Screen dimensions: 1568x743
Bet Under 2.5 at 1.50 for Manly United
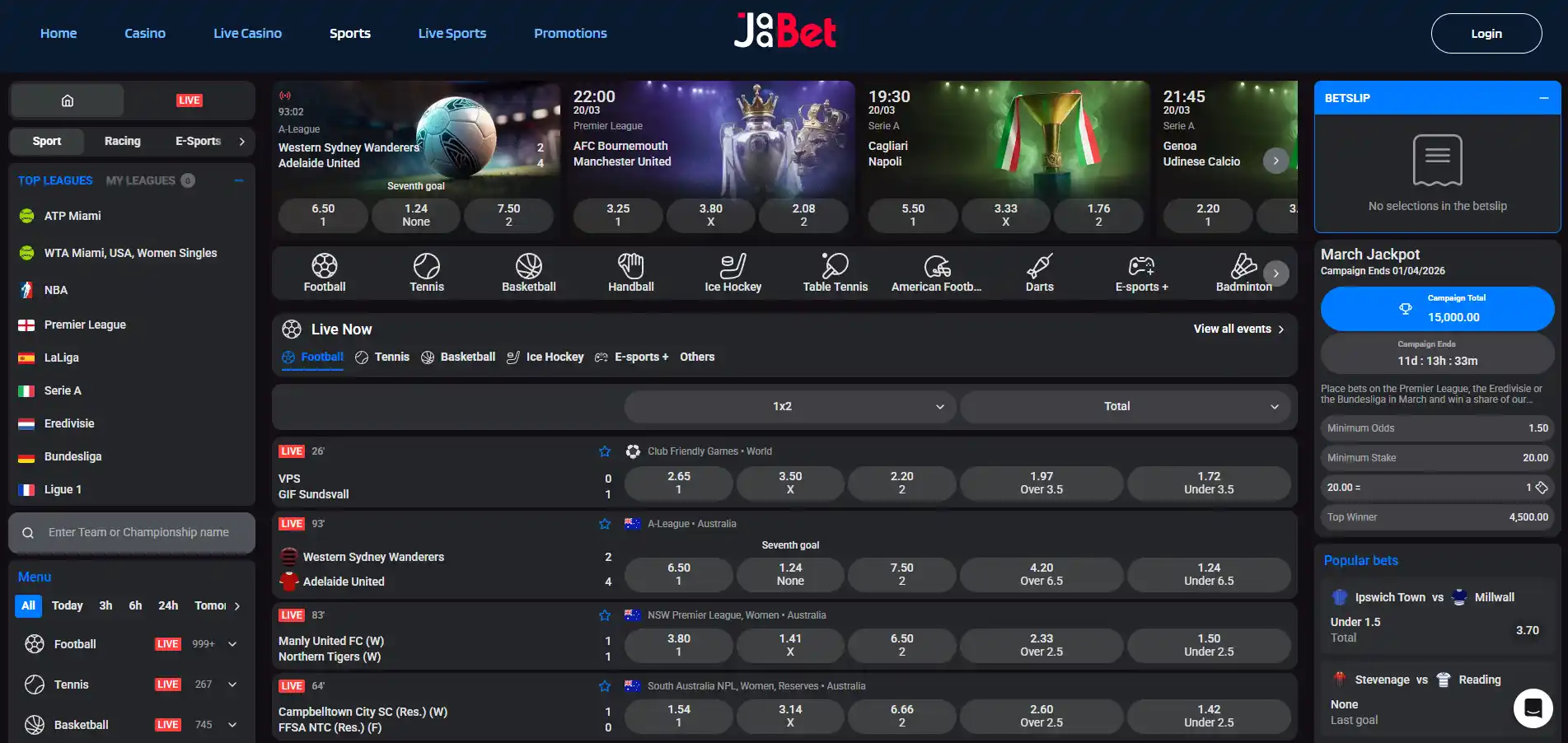(1209, 645)
